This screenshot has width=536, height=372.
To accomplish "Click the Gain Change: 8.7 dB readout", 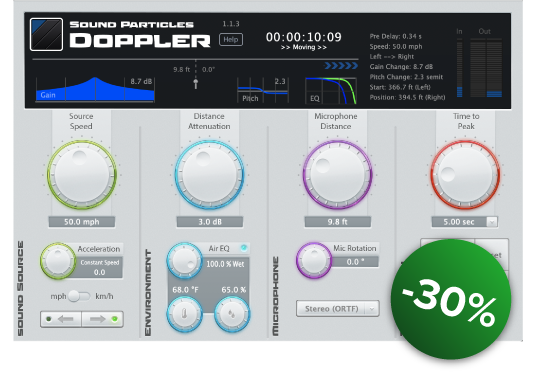I will tap(401, 67).
